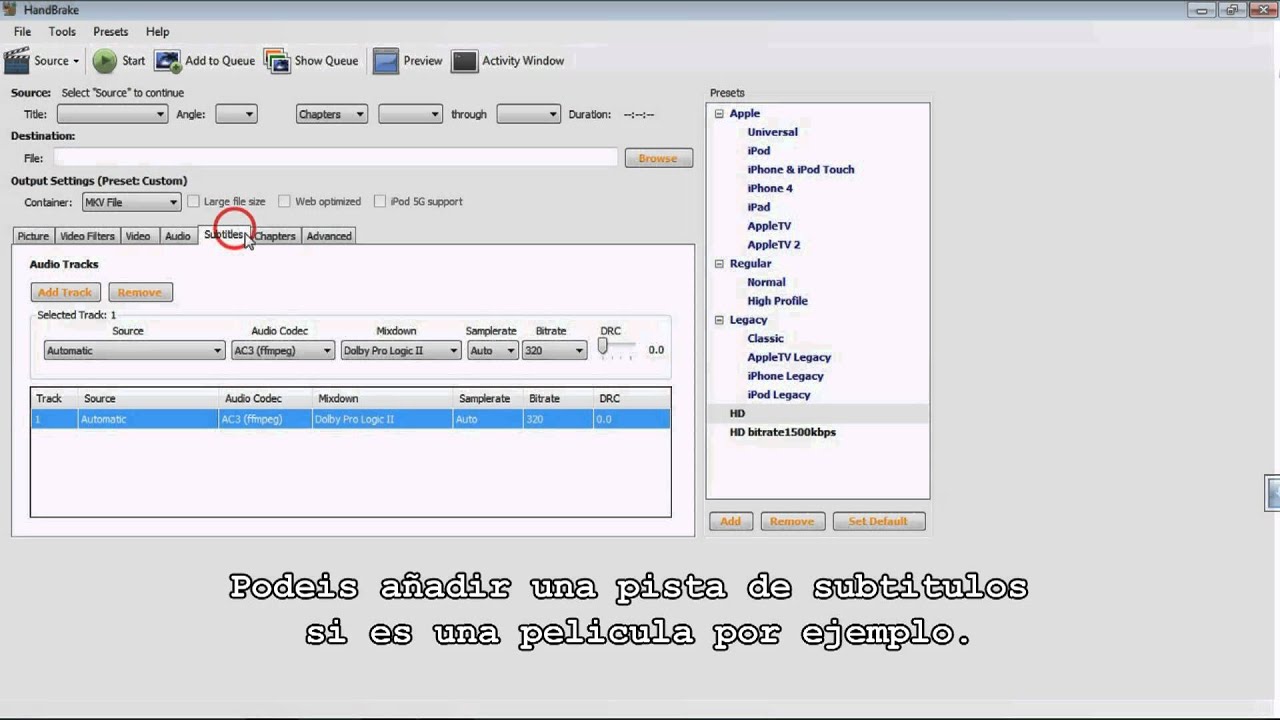The height and width of the screenshot is (720, 1280).
Task: Click the Add Track button
Action: 64,292
